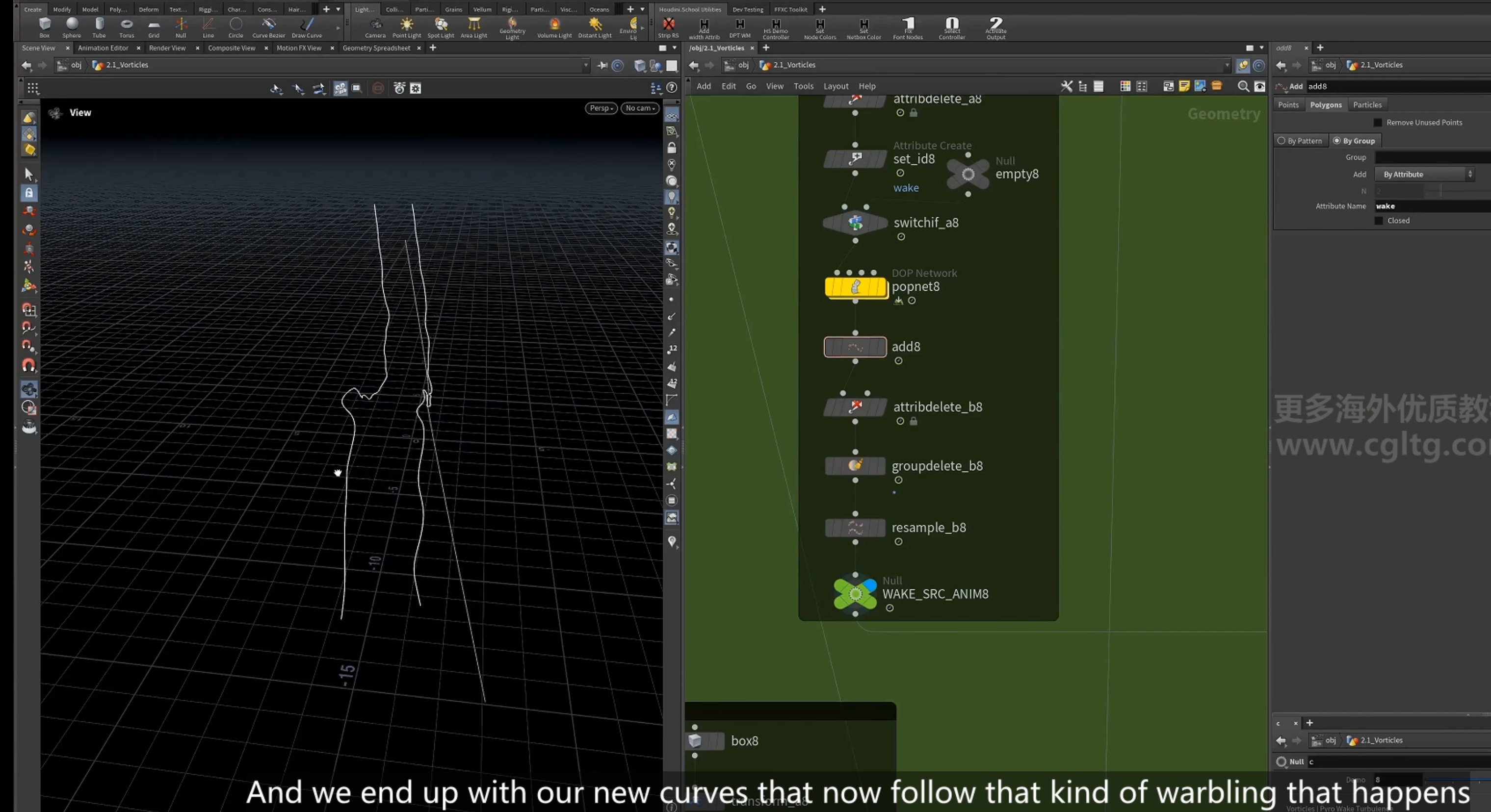1491x812 pixels.
Task: Click the Group input field
Action: 1432,157
